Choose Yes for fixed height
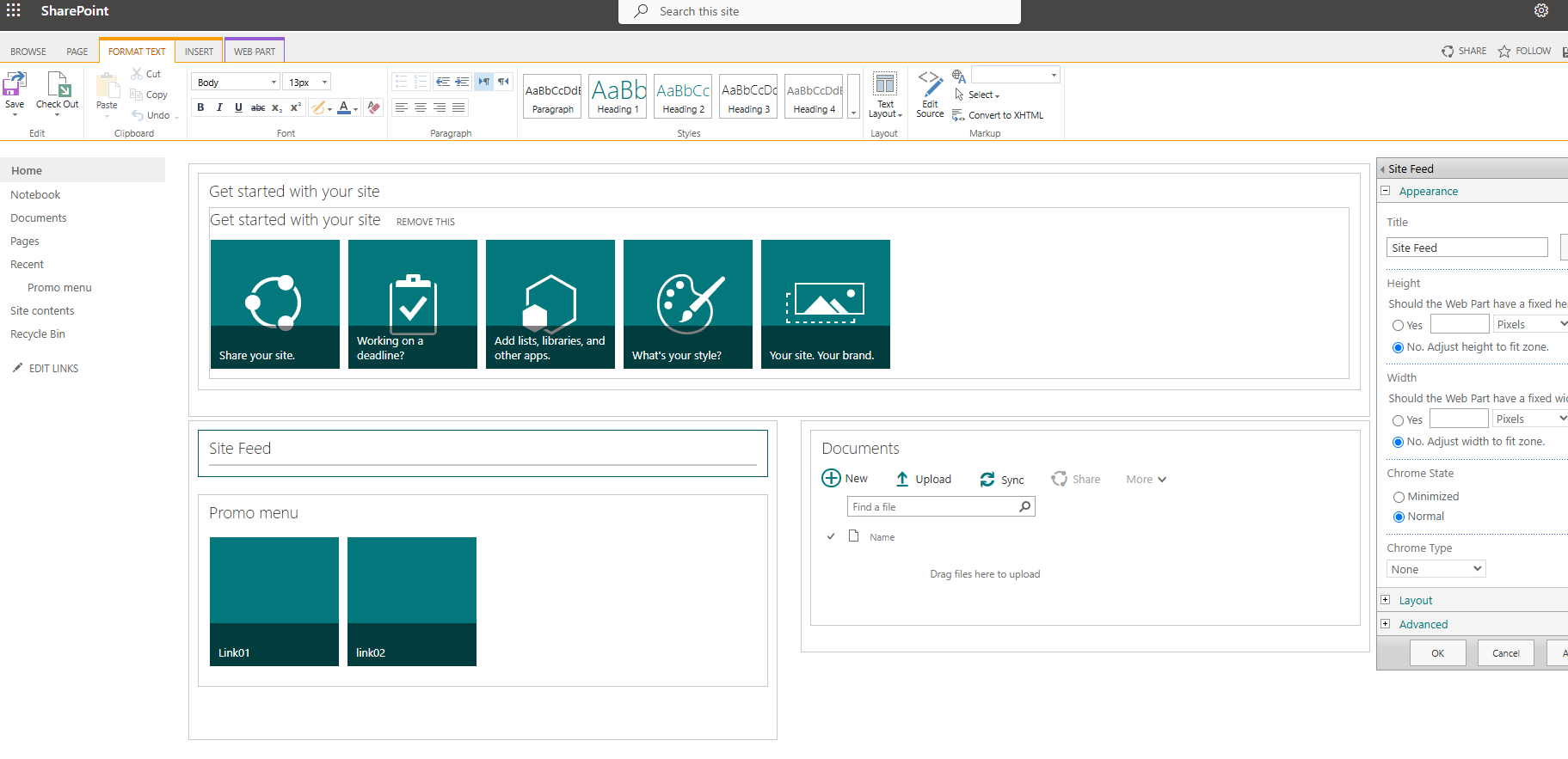This screenshot has height=759, width=1568. click(1398, 325)
